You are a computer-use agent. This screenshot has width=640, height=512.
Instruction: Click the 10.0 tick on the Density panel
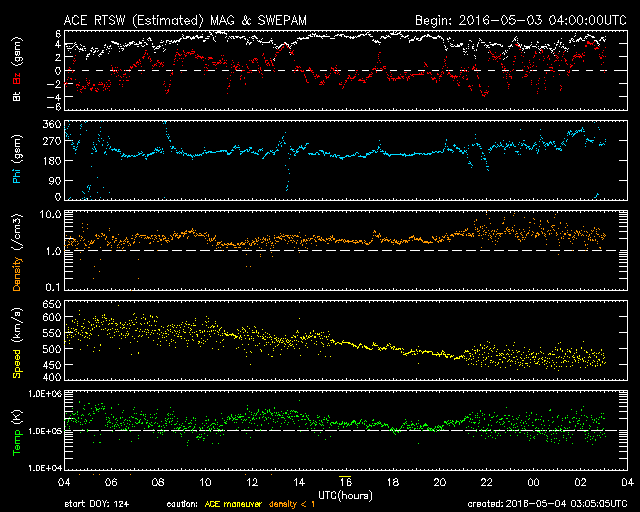[50, 214]
